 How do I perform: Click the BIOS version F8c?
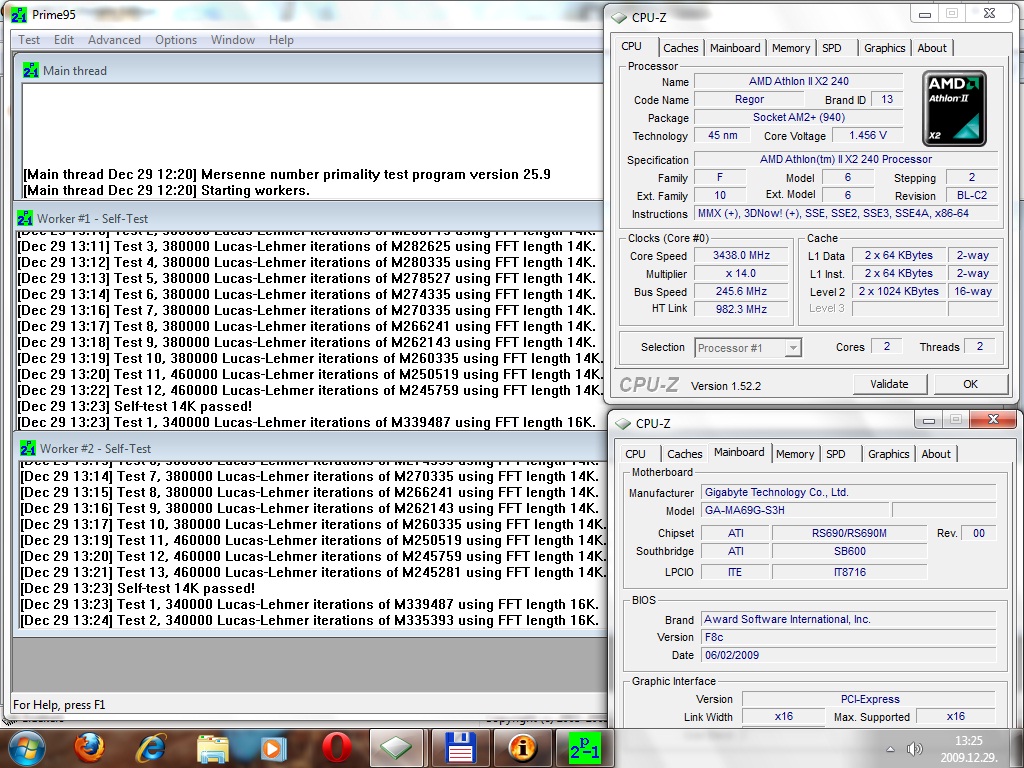(848, 637)
